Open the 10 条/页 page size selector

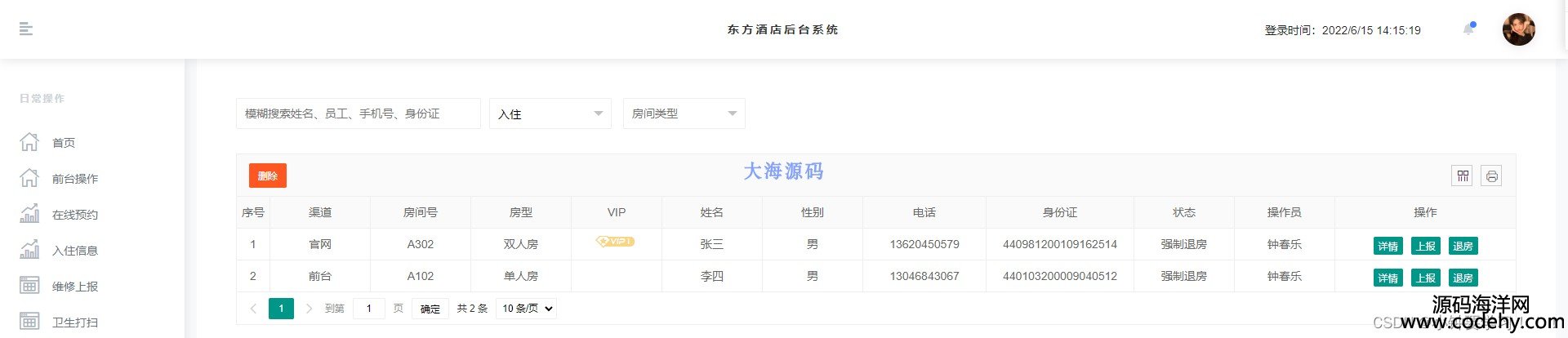pyautogui.click(x=527, y=309)
